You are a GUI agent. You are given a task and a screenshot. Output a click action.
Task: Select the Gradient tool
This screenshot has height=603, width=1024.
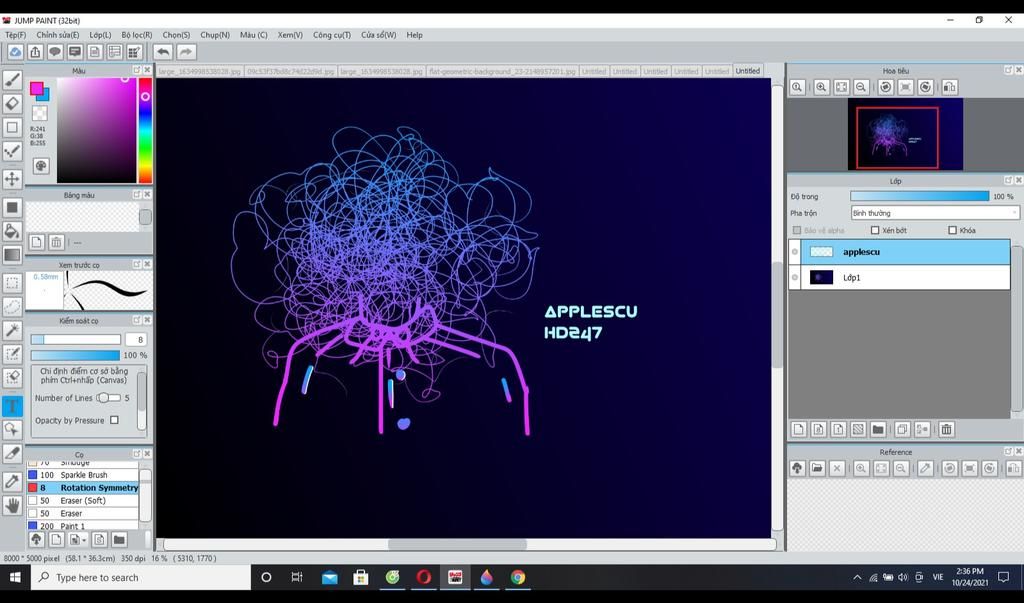coord(12,255)
